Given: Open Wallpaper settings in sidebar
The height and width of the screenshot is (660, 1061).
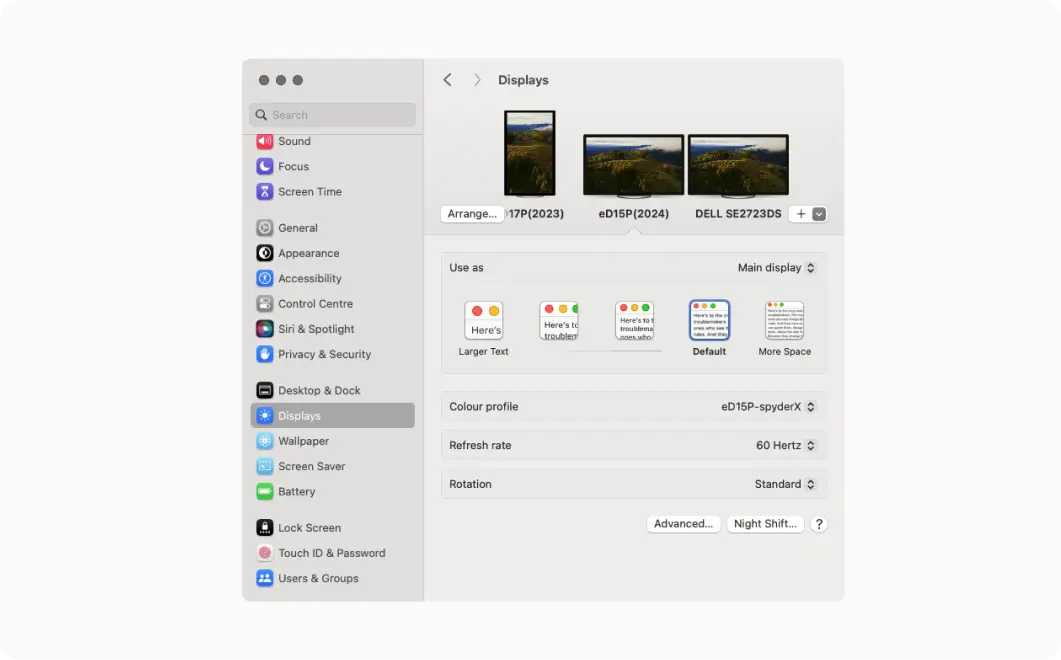Looking at the screenshot, I should (x=332, y=441).
